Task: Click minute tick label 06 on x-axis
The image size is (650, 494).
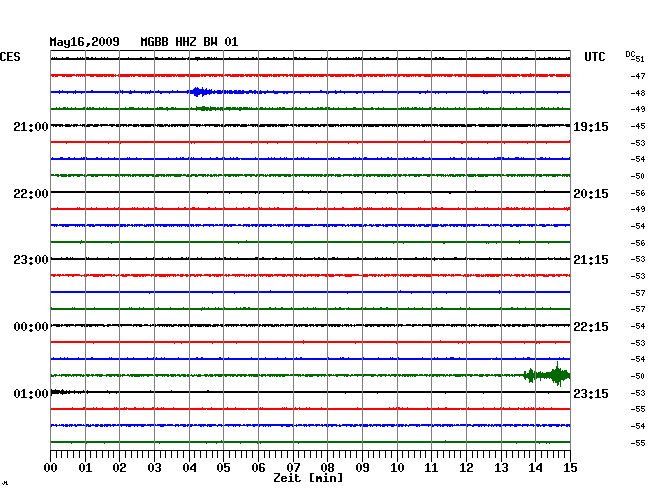Action: click(x=258, y=467)
